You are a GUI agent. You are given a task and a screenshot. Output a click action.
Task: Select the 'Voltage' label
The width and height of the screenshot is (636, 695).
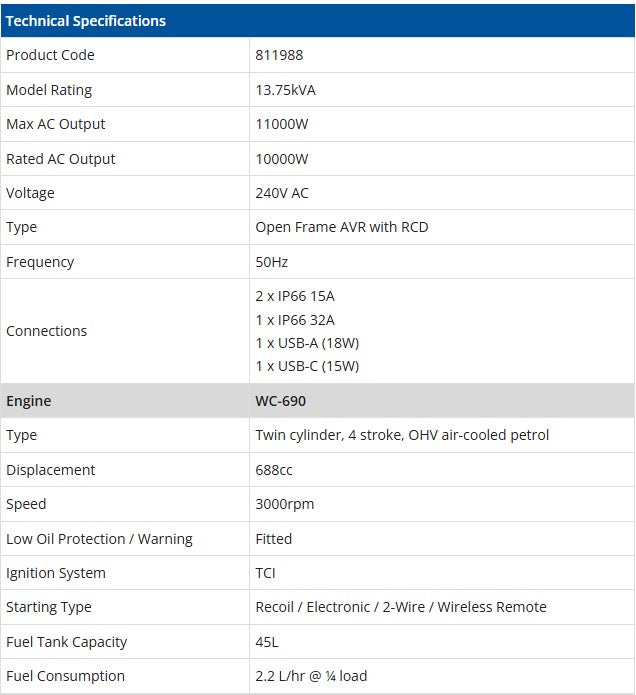pos(30,193)
